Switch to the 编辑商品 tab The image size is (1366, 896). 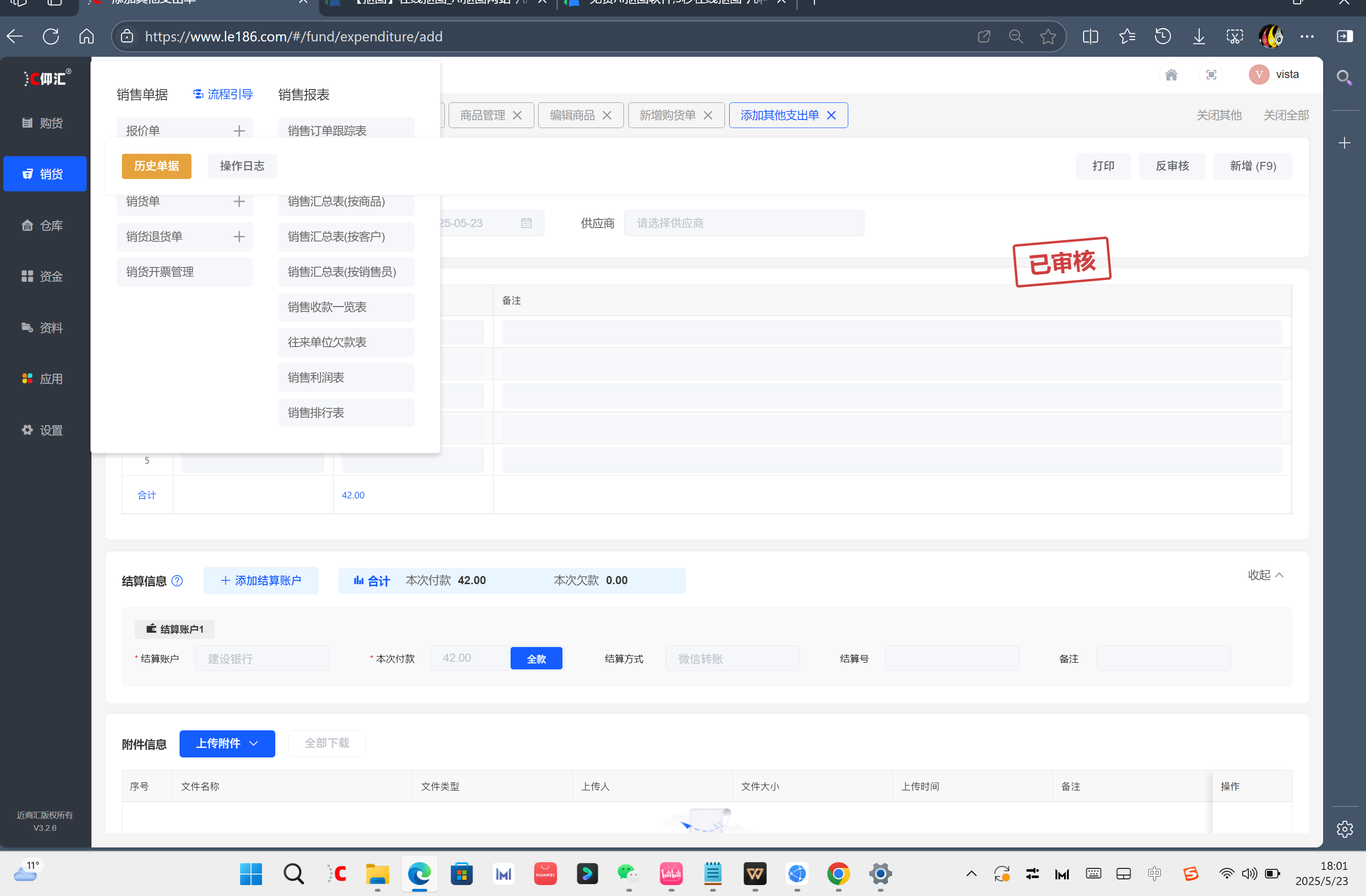[572, 115]
